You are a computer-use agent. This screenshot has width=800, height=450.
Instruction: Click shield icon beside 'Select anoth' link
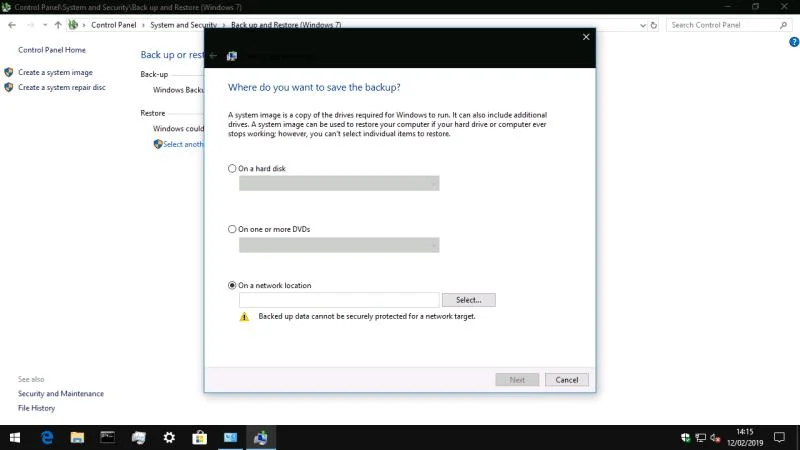tap(158, 144)
